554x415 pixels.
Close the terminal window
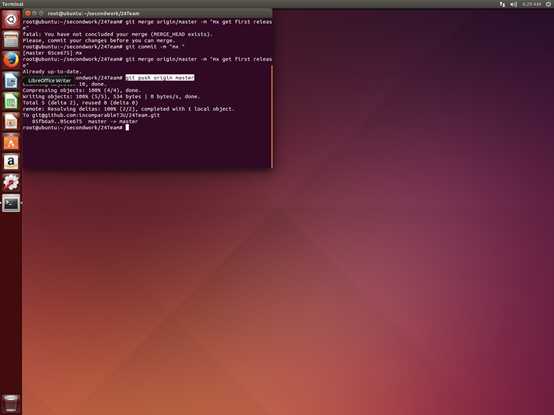pyautogui.click(x=28, y=13)
